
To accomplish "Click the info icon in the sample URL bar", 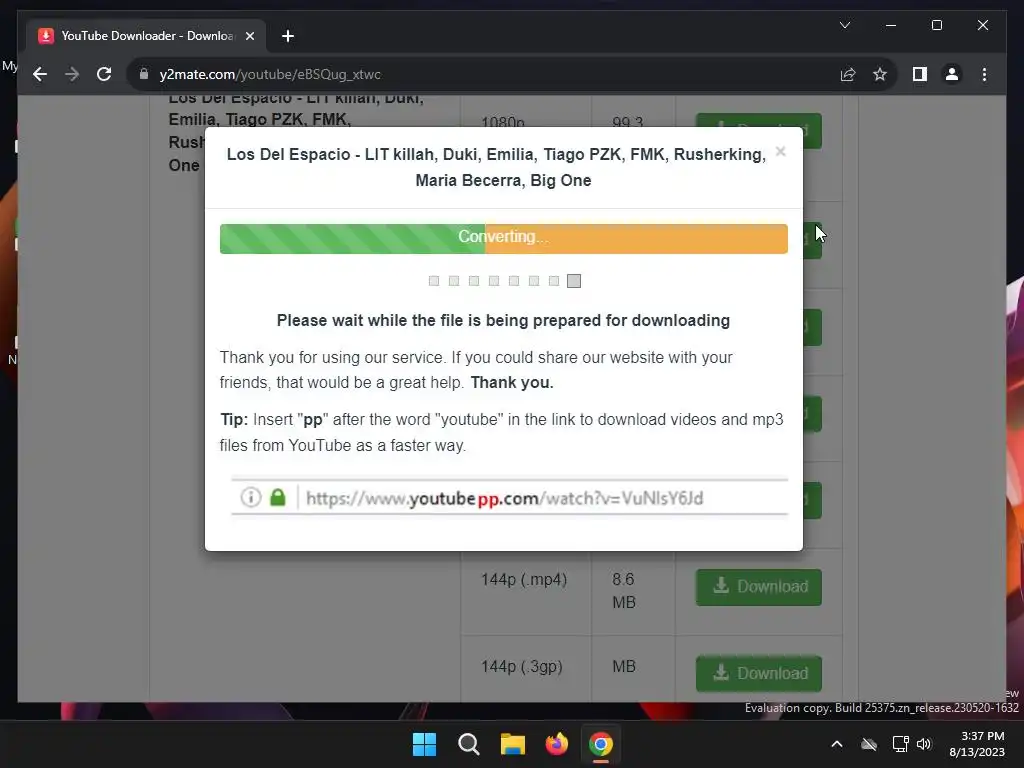I will [x=251, y=498].
